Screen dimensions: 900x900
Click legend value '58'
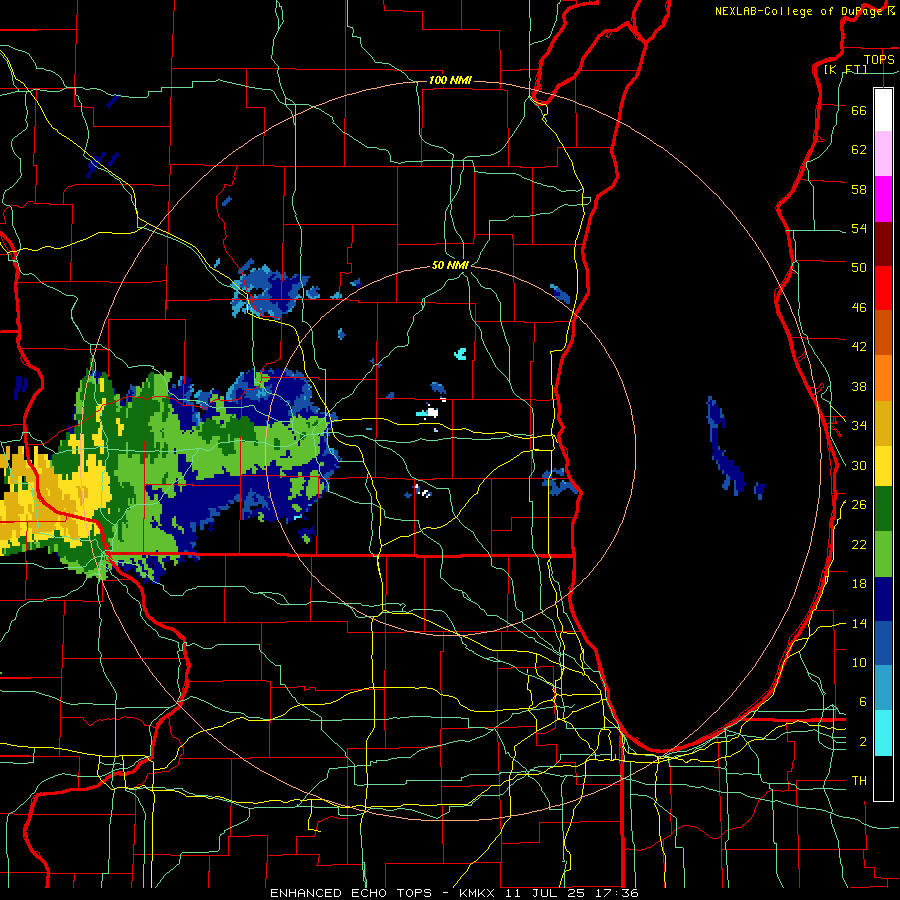coord(859,189)
